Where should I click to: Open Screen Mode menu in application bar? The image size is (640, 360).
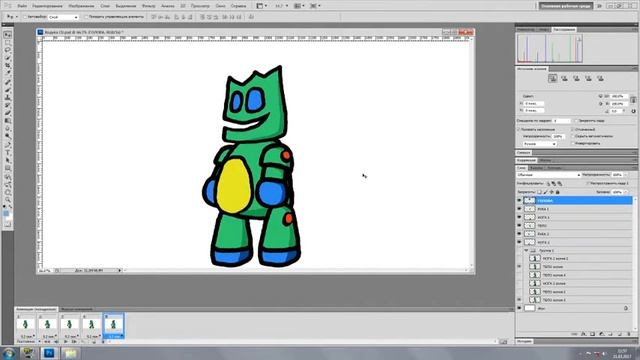(315, 6)
